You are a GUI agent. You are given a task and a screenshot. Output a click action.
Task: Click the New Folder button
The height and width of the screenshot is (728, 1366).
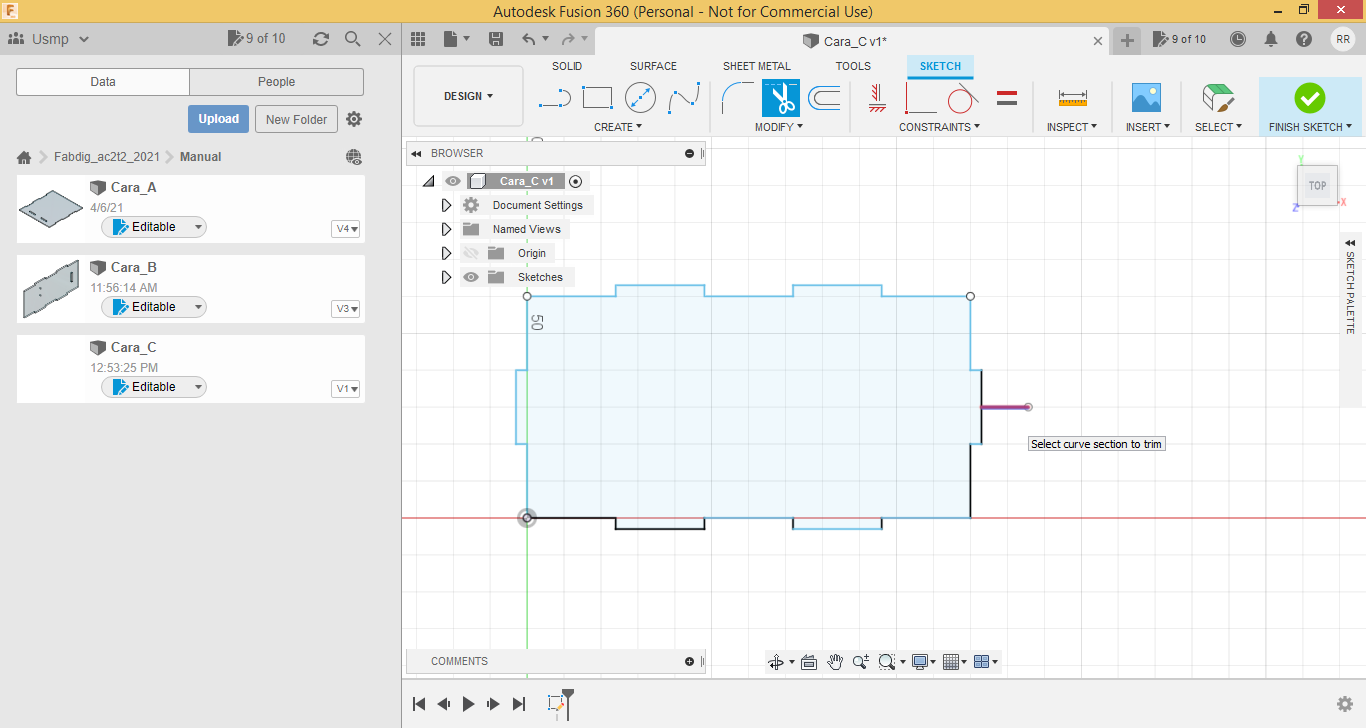[x=297, y=119]
